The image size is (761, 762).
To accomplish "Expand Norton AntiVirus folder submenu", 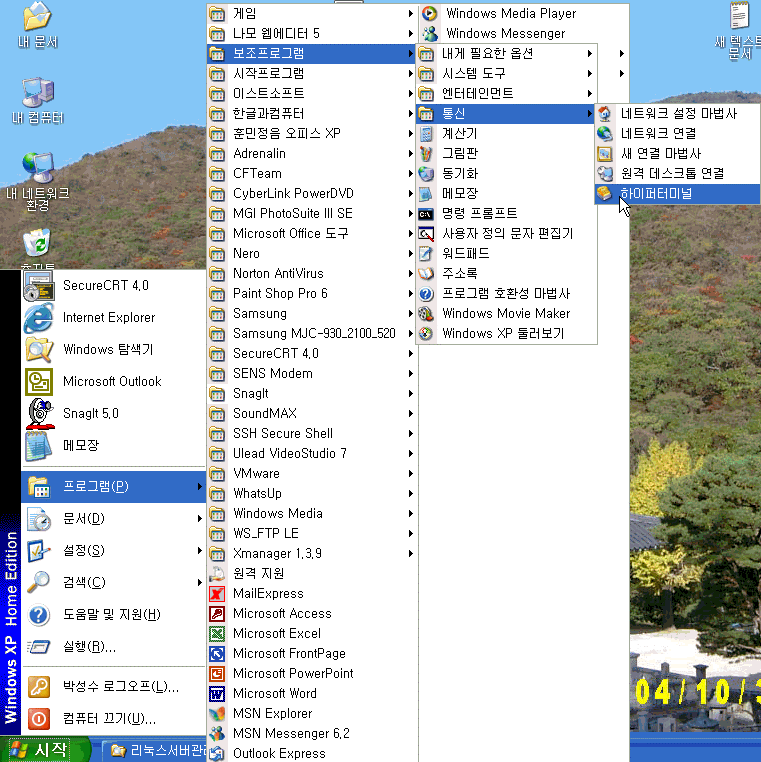I will pos(311,274).
